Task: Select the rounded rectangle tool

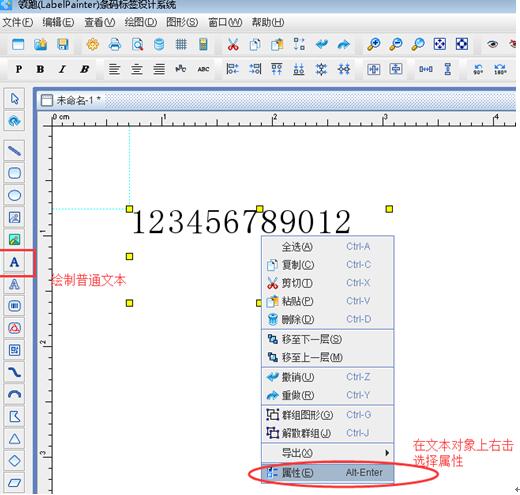Action: 14,173
